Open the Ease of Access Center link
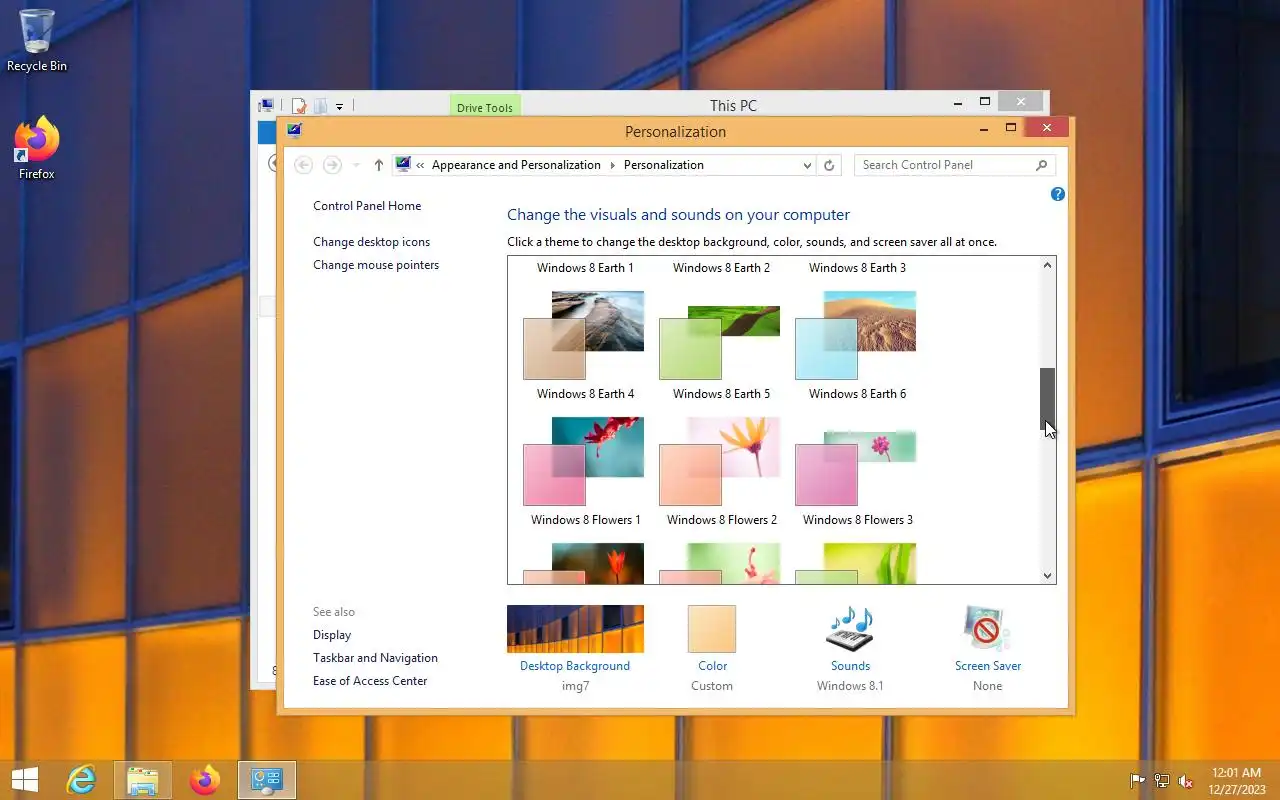The width and height of the screenshot is (1280, 800). tap(370, 681)
